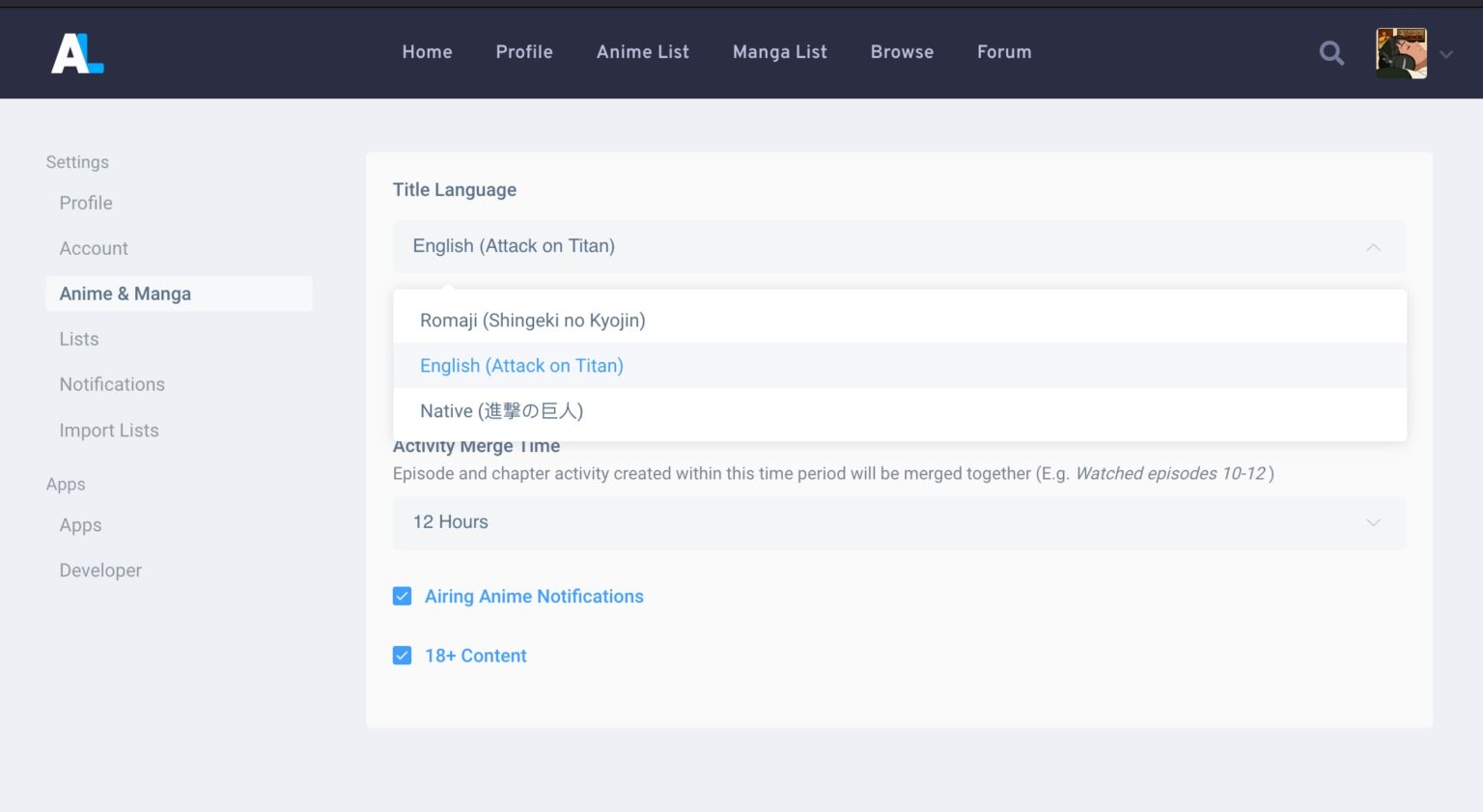Select Romaji (Shingeki no Kyojin) option
The image size is (1483, 812).
click(532, 321)
